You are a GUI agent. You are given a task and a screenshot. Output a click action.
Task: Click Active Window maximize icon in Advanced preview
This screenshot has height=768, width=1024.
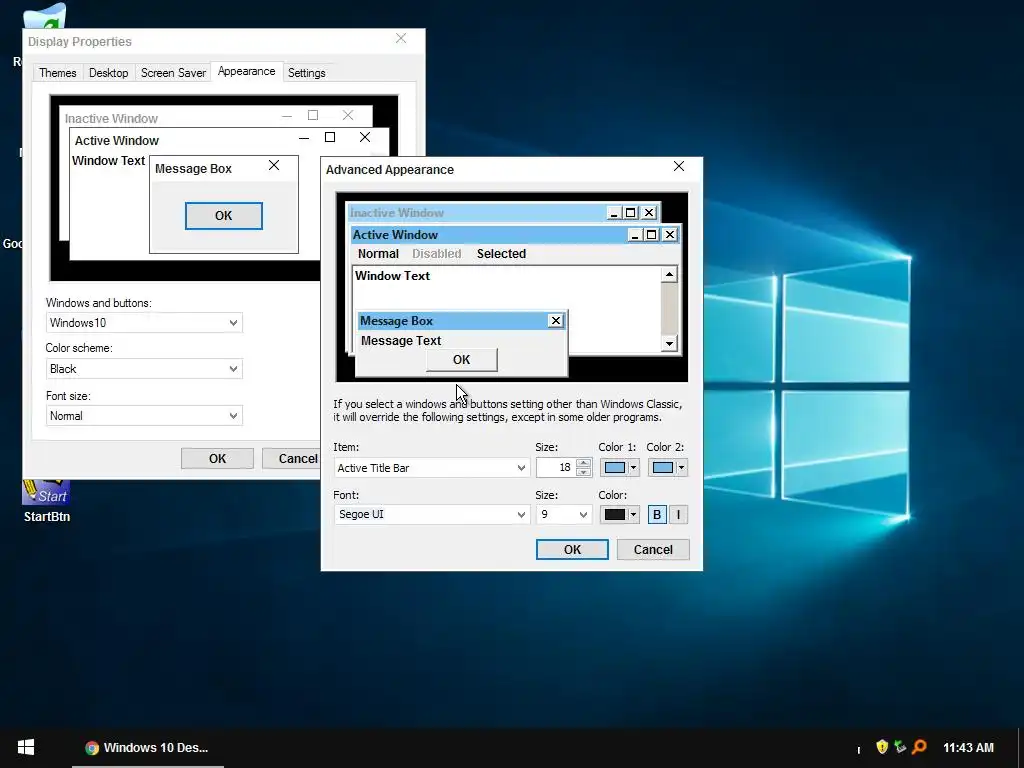click(651, 234)
